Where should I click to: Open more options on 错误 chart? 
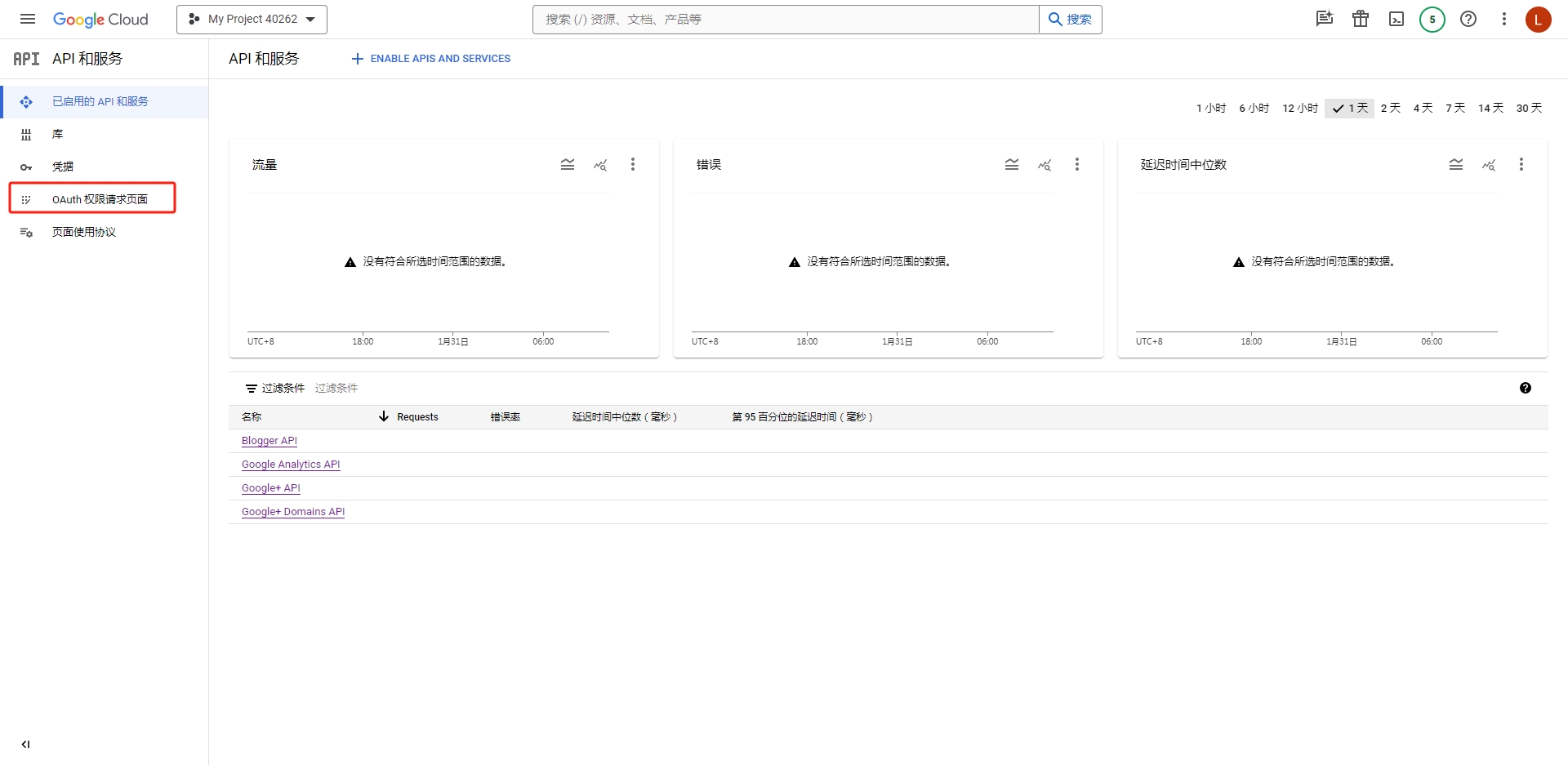(x=1077, y=164)
